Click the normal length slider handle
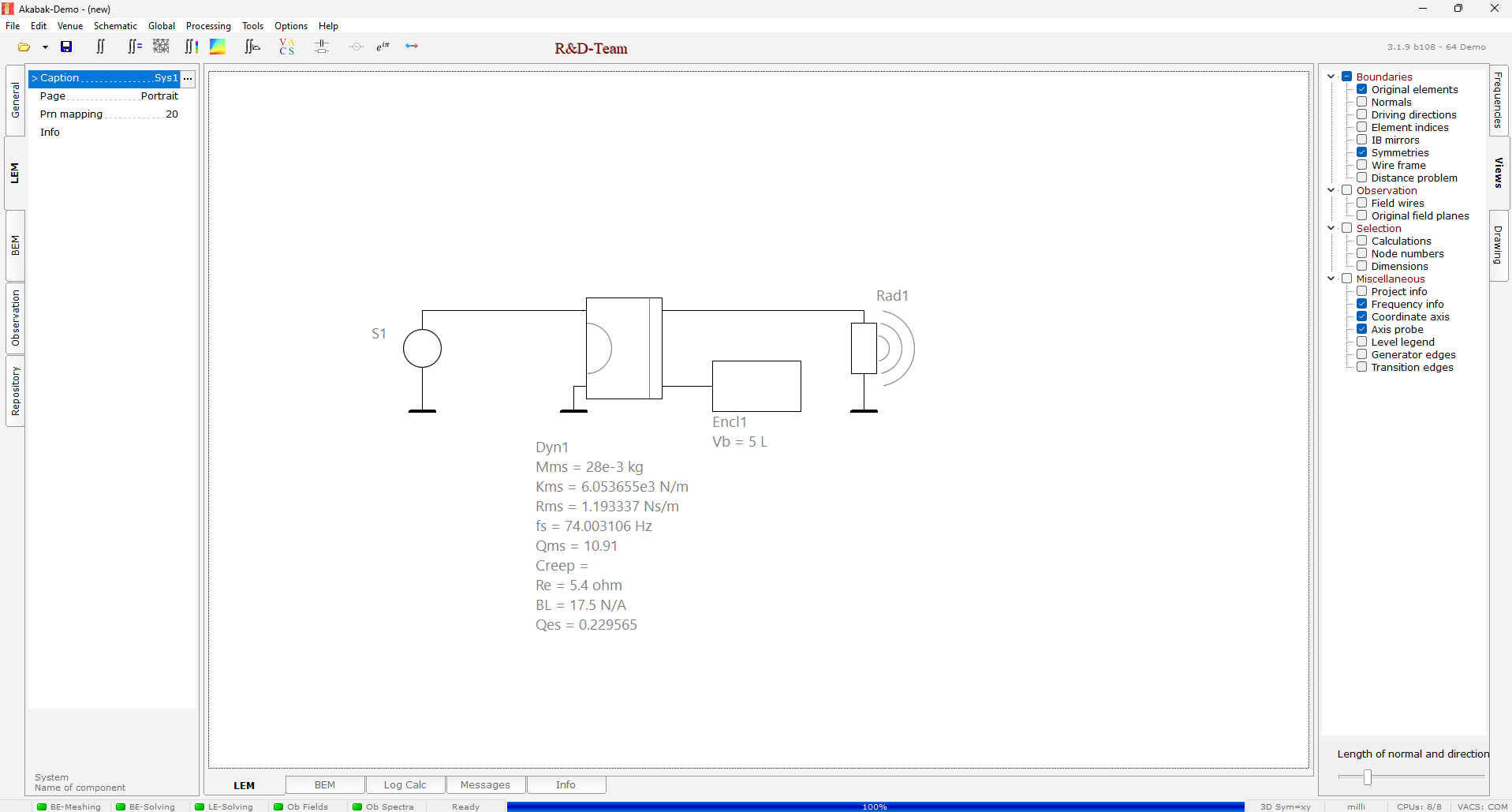Viewport: 1512px width, 812px height. (x=1368, y=777)
